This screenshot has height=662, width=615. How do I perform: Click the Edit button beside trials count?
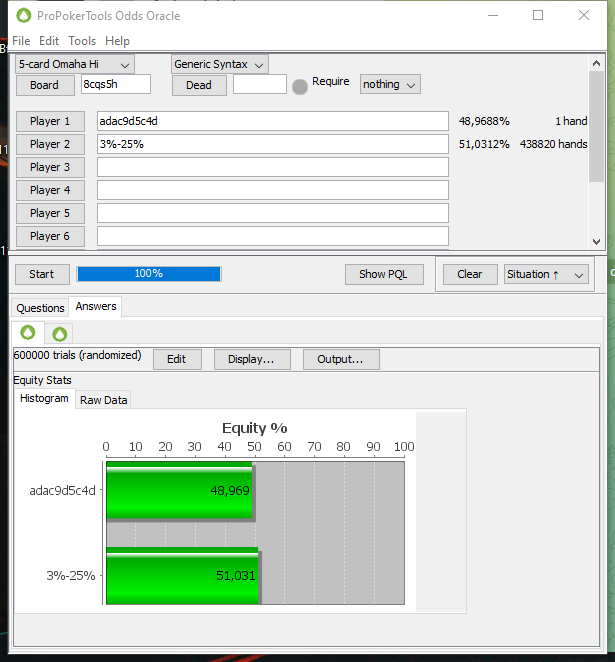pos(177,359)
